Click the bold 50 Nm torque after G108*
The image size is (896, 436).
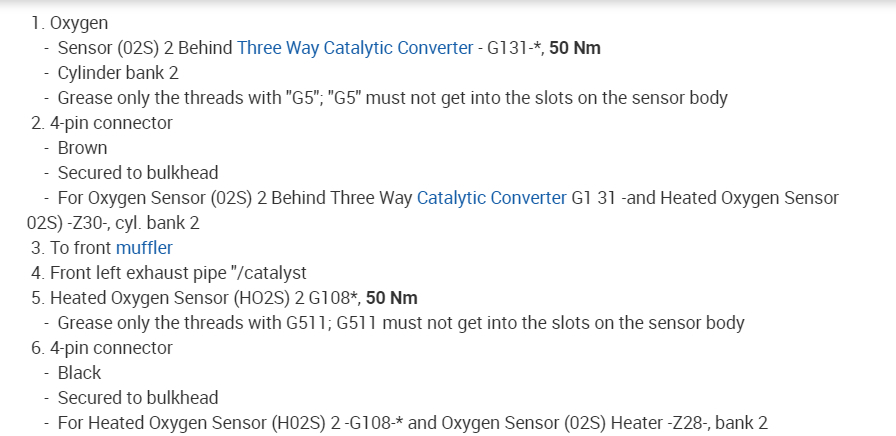392,298
